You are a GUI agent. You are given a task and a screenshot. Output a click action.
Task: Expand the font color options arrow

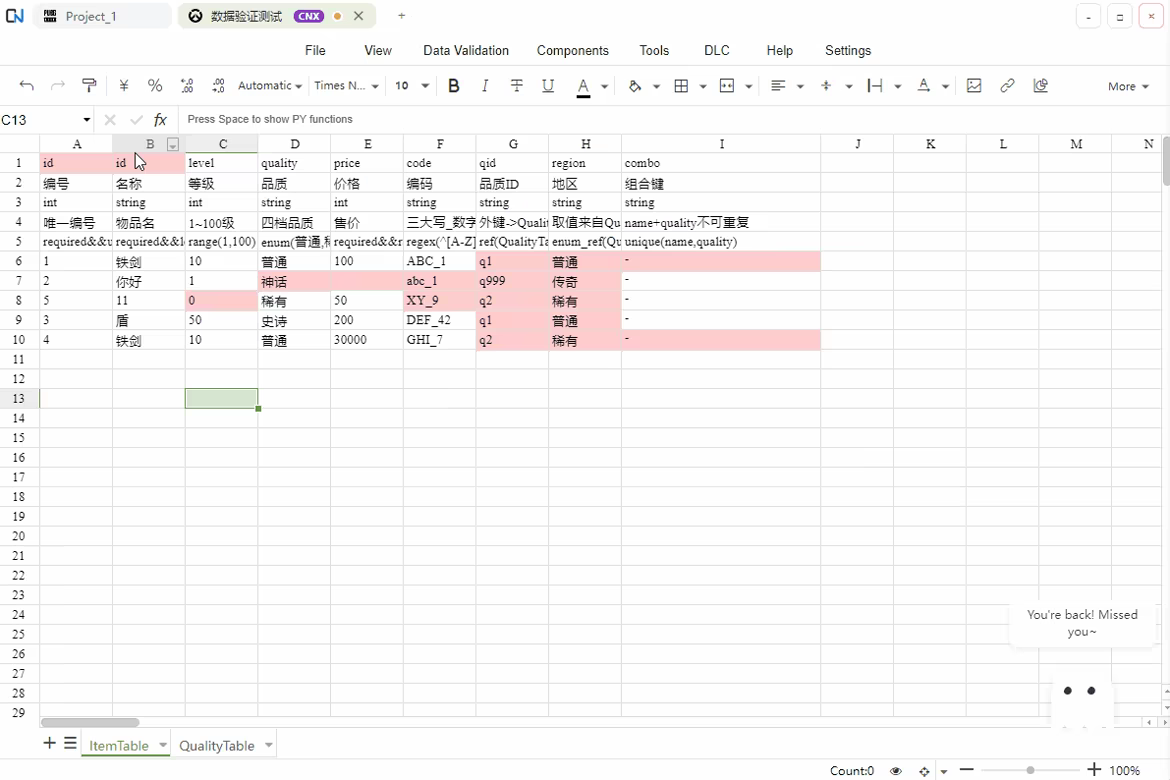click(604, 87)
